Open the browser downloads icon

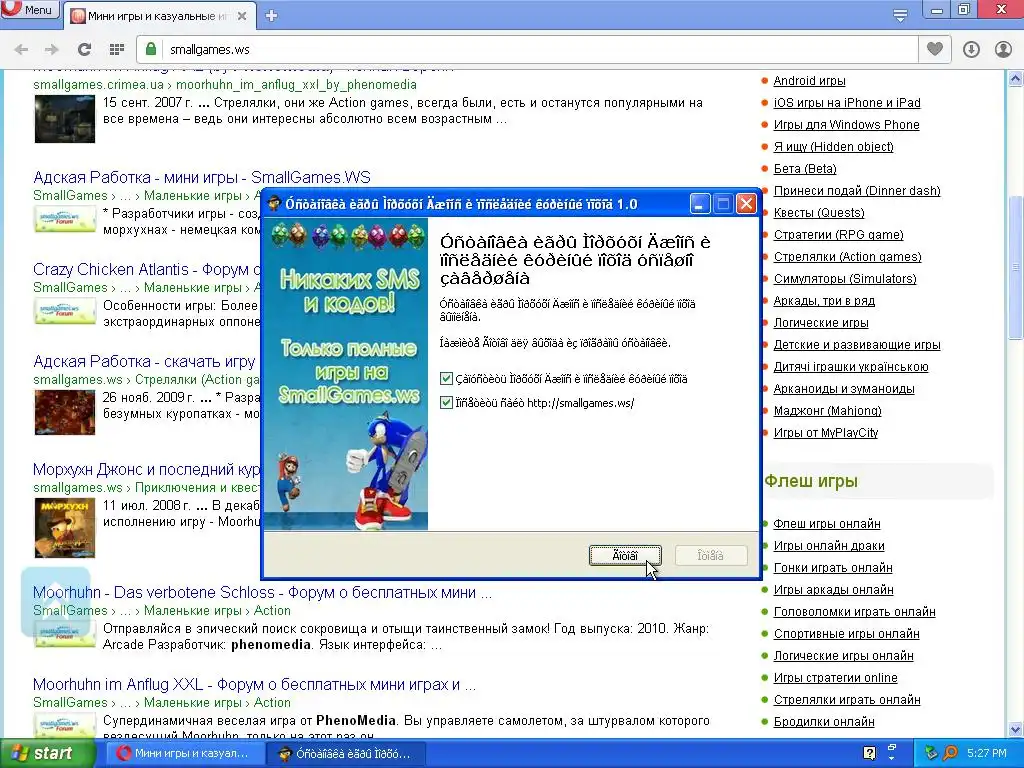tap(971, 49)
